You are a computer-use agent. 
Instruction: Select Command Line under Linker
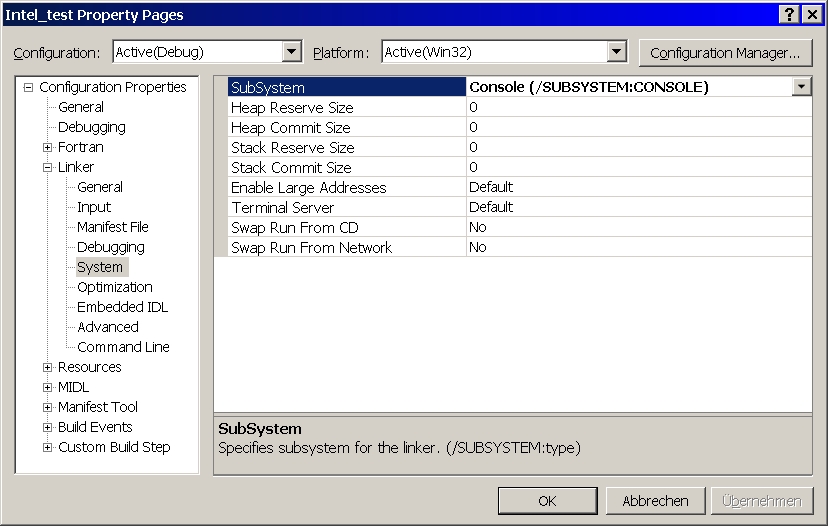coord(123,347)
